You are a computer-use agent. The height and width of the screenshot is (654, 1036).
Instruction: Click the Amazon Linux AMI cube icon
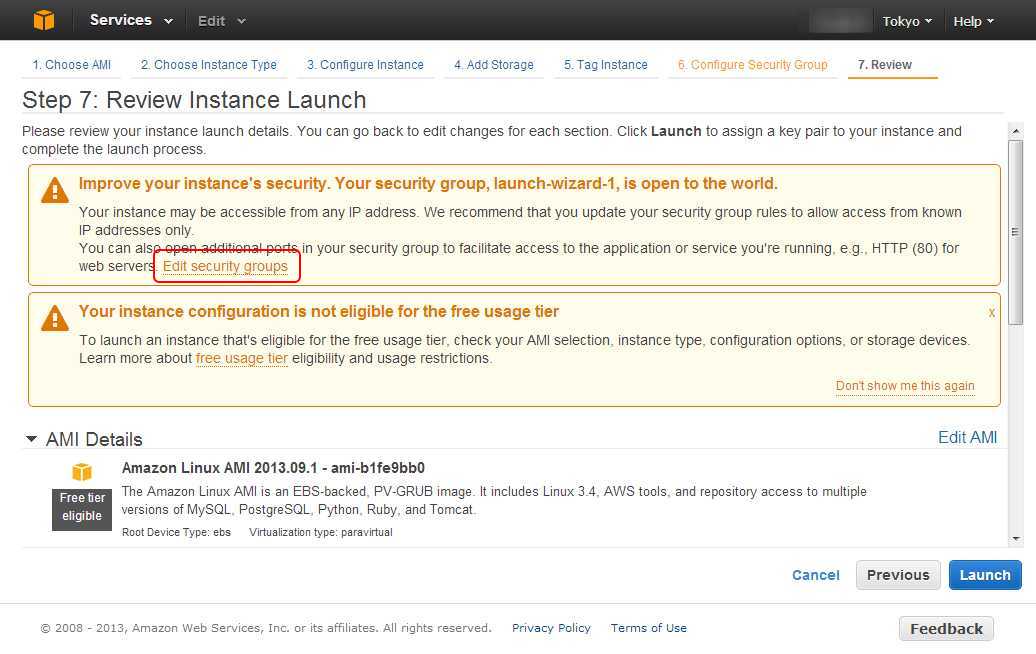[x=81, y=472]
